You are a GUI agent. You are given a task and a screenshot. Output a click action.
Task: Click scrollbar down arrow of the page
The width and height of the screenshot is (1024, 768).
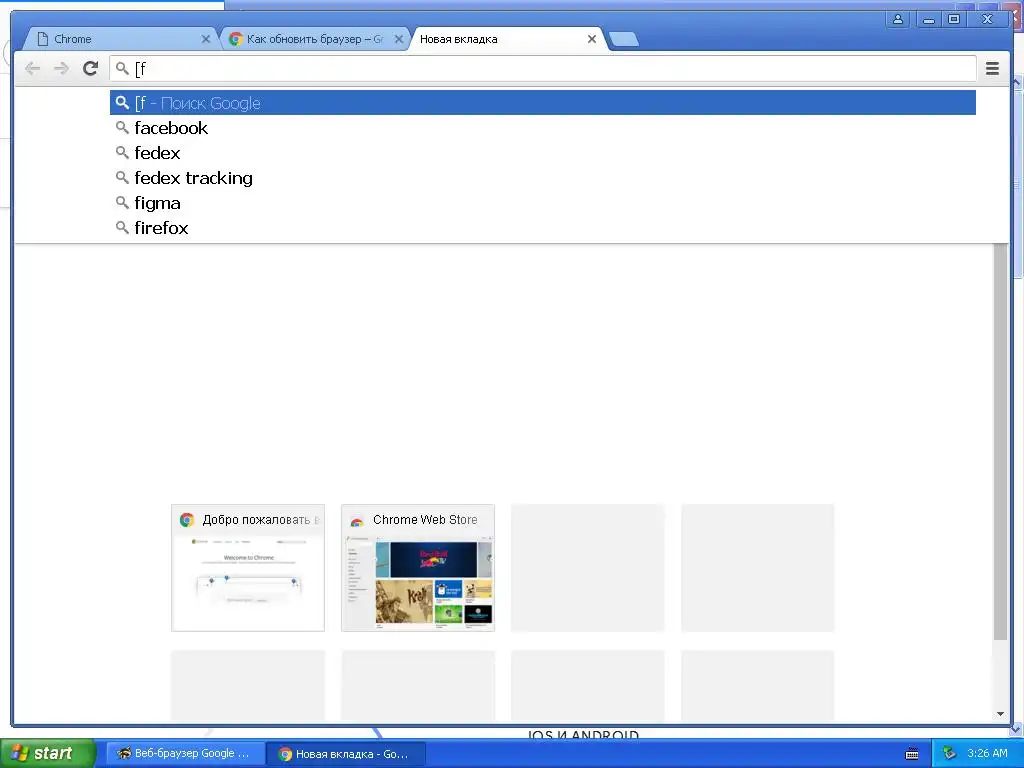coord(1000,714)
